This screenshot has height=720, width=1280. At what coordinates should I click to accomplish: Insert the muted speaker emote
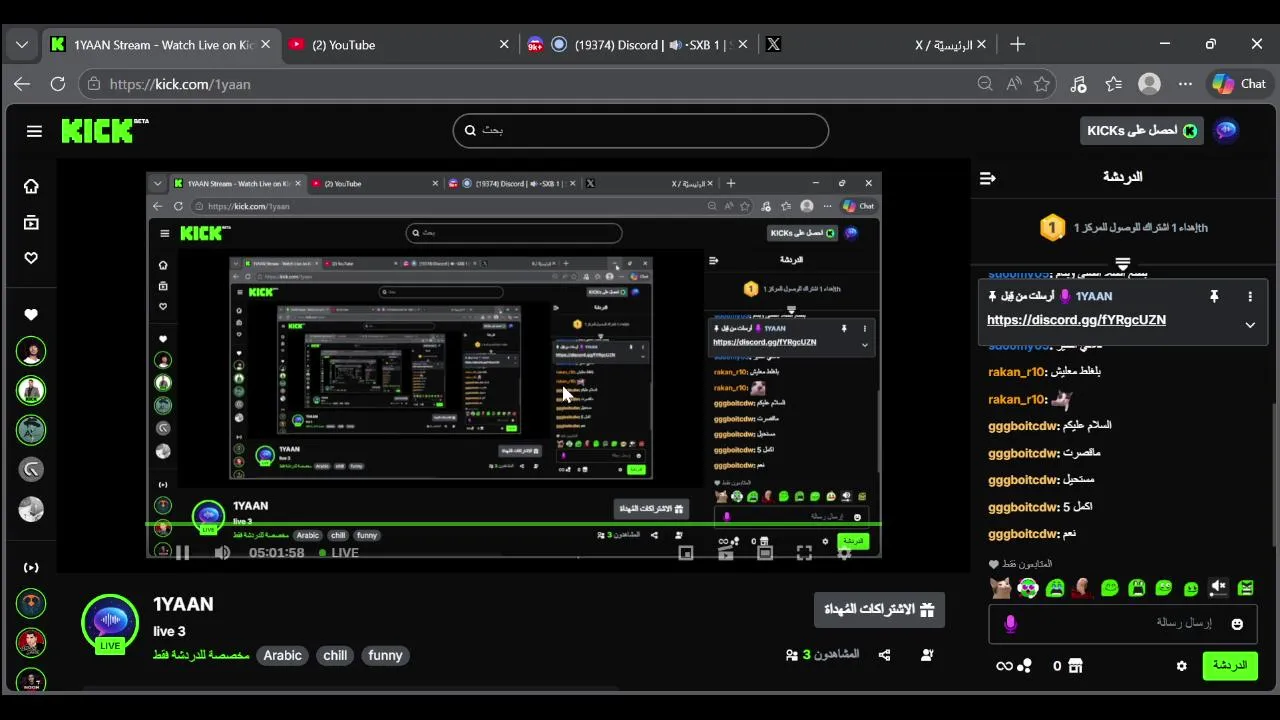(x=1218, y=588)
